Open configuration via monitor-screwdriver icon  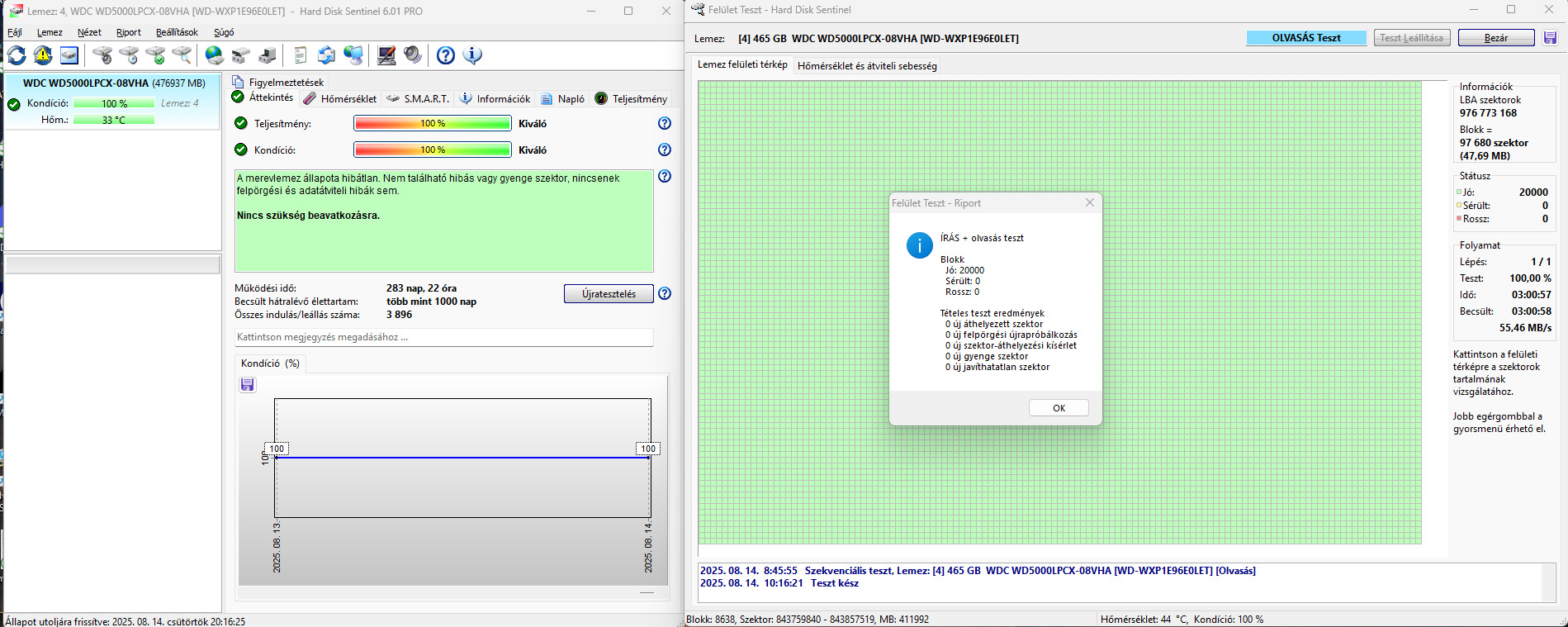386,55
